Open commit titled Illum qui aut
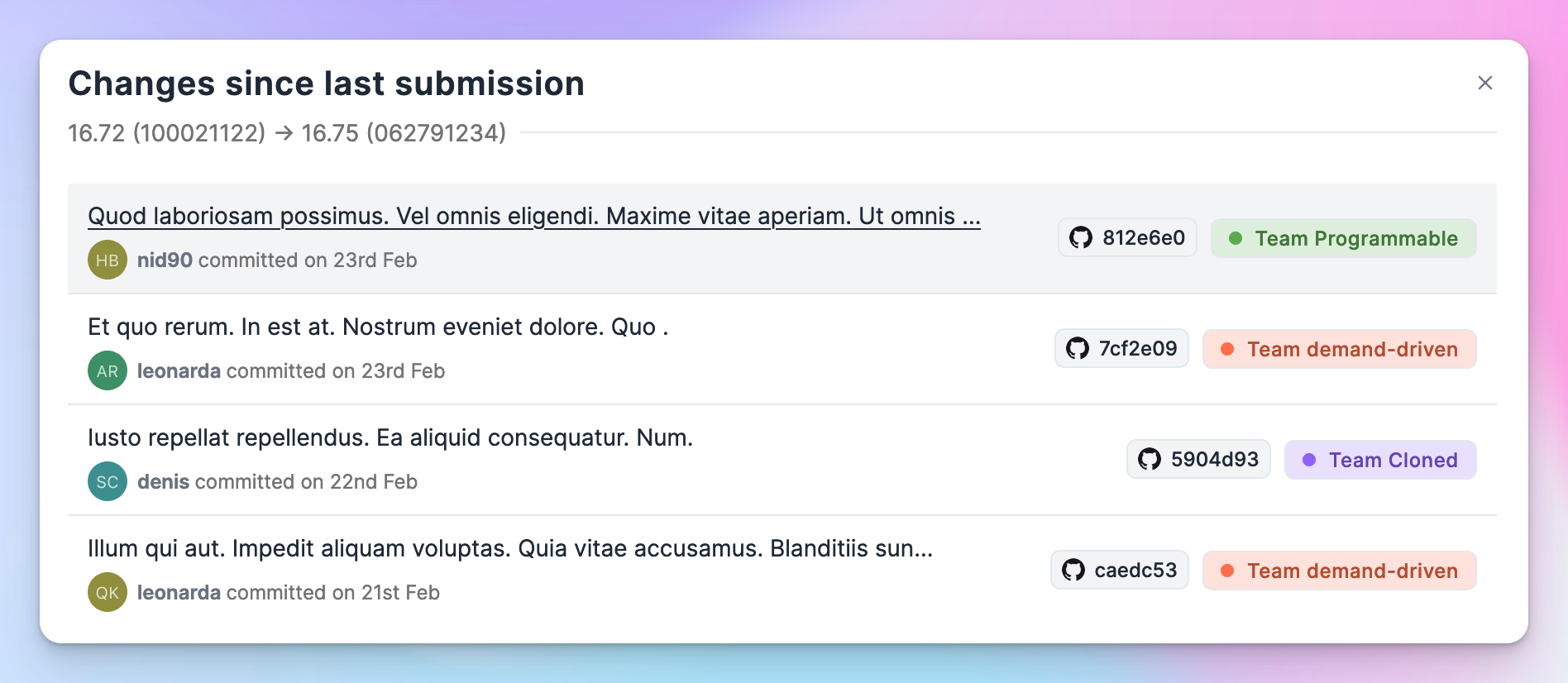 pos(510,548)
